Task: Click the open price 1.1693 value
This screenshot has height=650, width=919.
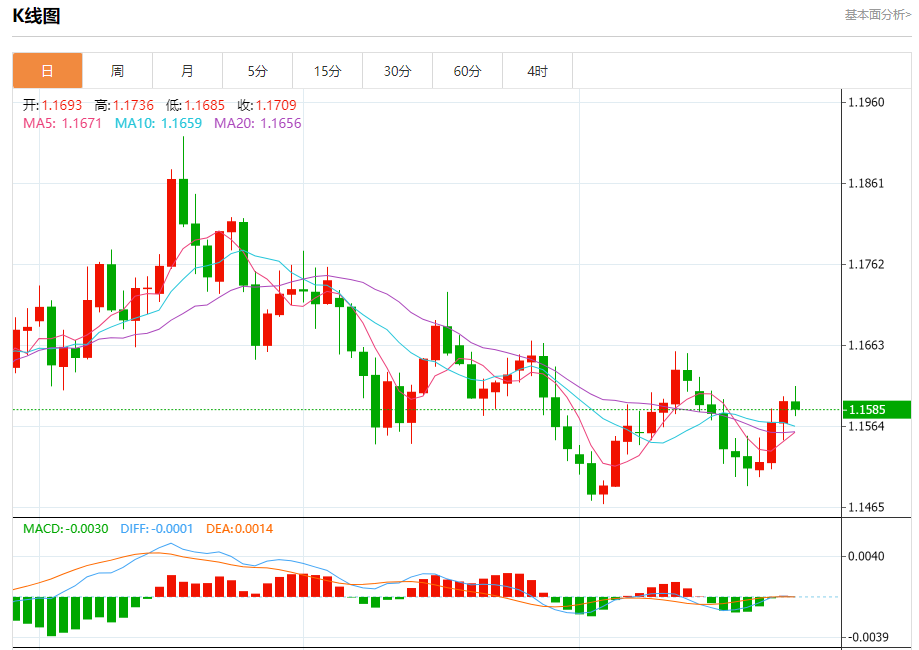Action: pos(62,105)
